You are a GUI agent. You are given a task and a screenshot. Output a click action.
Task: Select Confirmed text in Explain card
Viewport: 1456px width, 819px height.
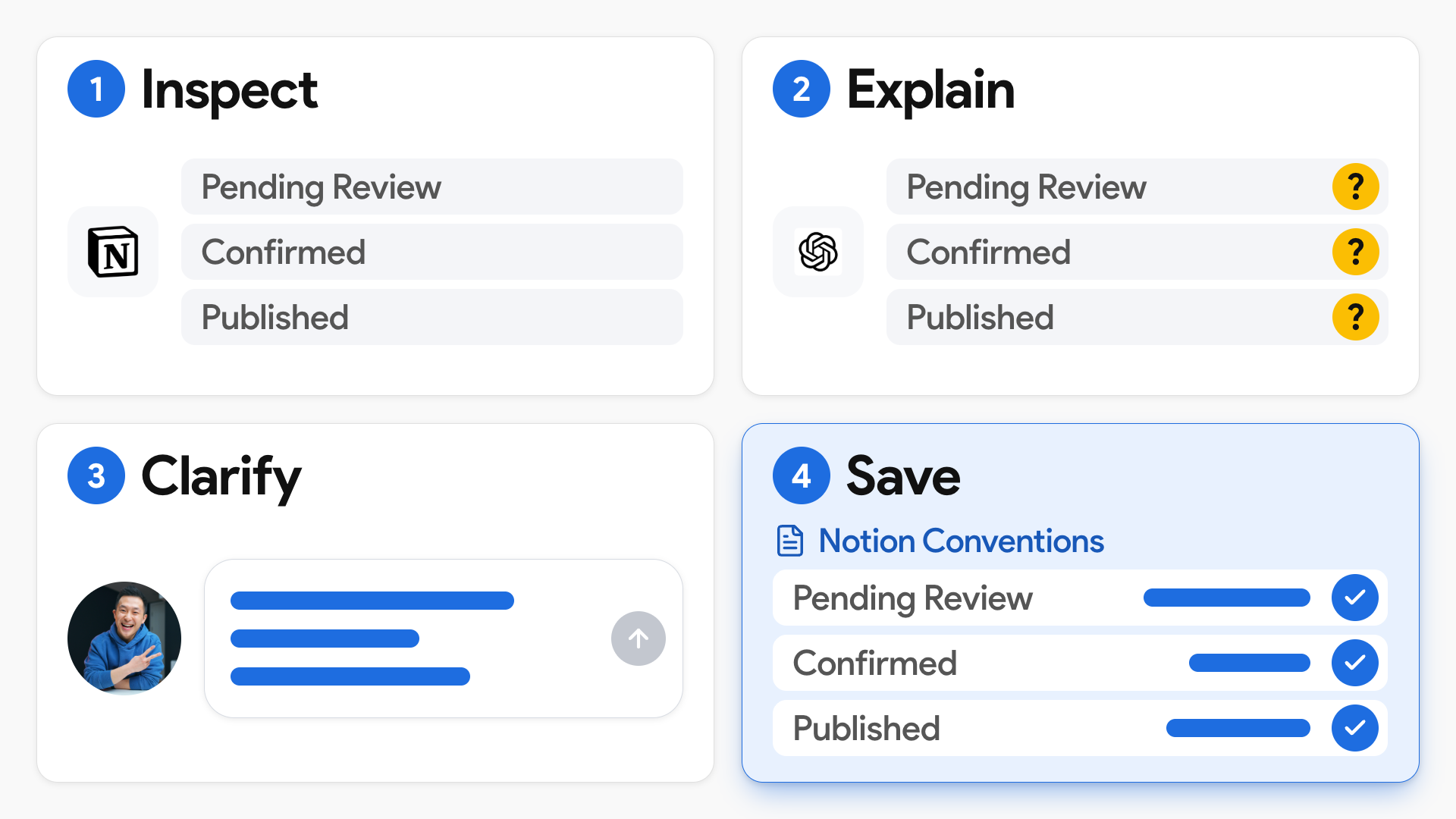tap(988, 253)
